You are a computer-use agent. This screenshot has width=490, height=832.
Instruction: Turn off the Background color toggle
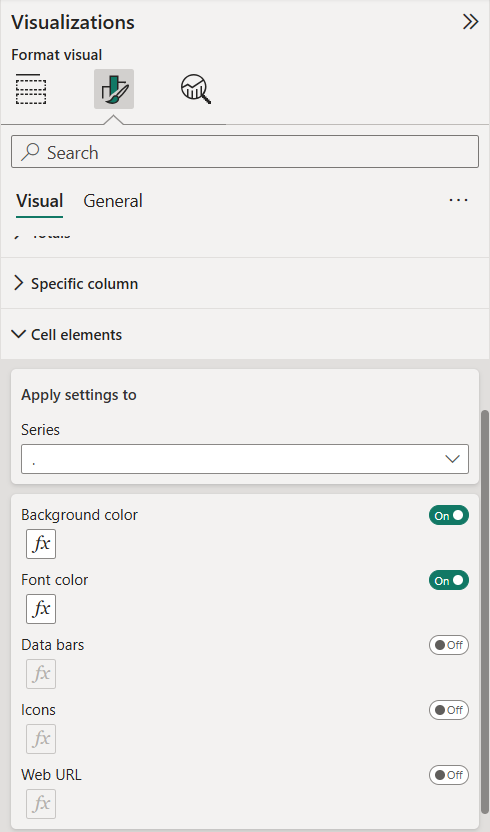coord(449,515)
